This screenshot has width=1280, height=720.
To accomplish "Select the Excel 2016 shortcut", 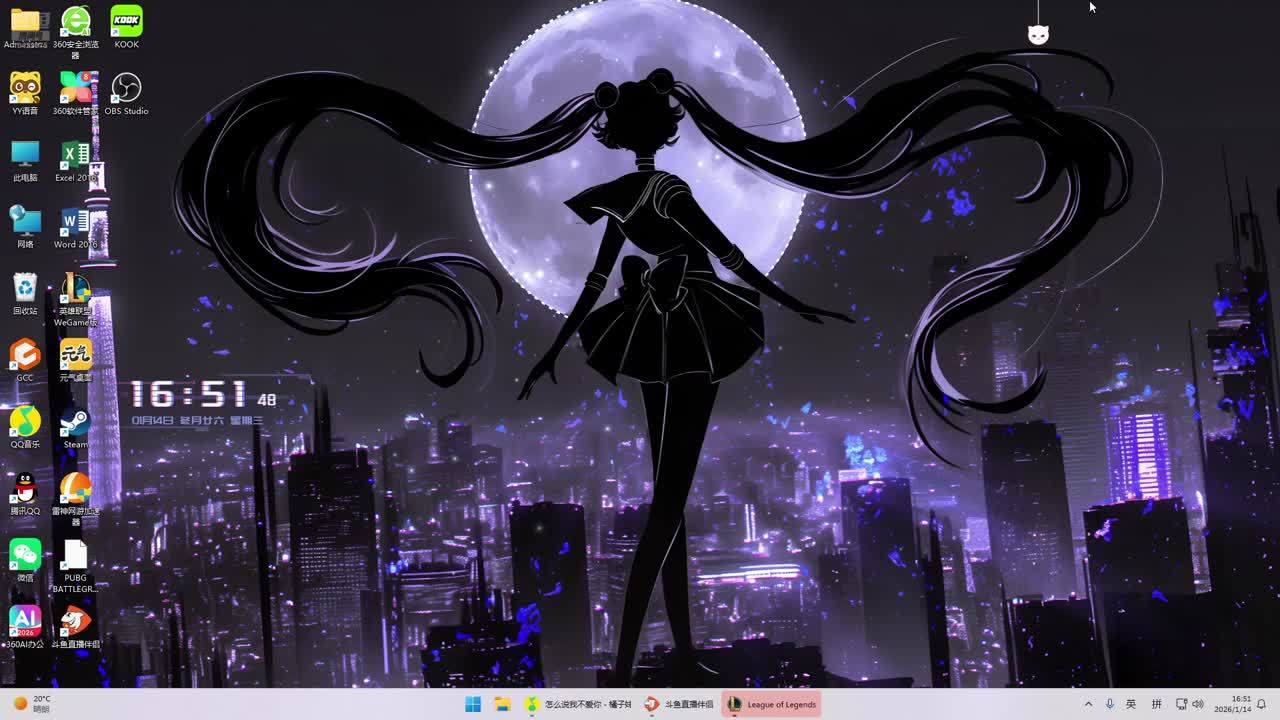I will pyautogui.click(x=76, y=156).
